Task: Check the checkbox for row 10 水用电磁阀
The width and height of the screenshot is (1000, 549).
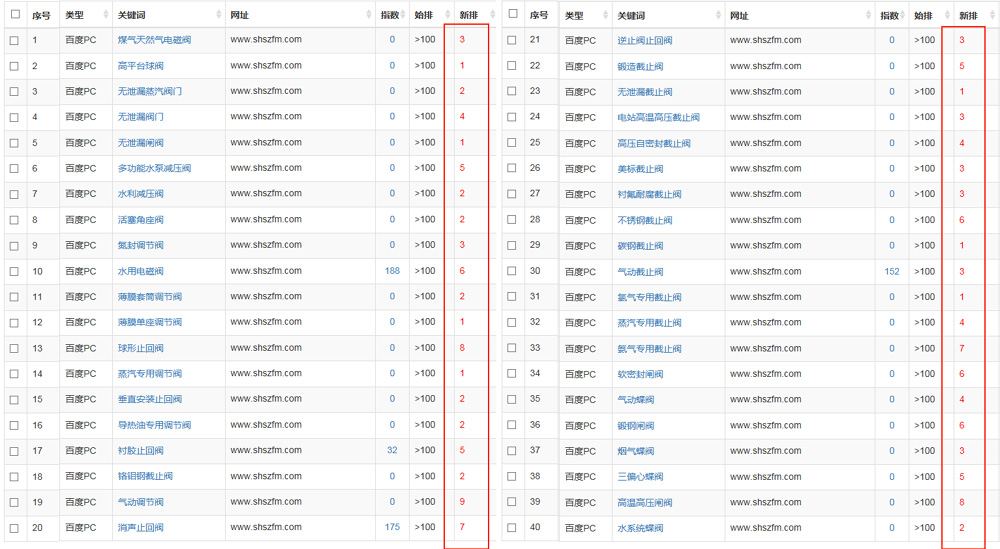Action: point(14,271)
